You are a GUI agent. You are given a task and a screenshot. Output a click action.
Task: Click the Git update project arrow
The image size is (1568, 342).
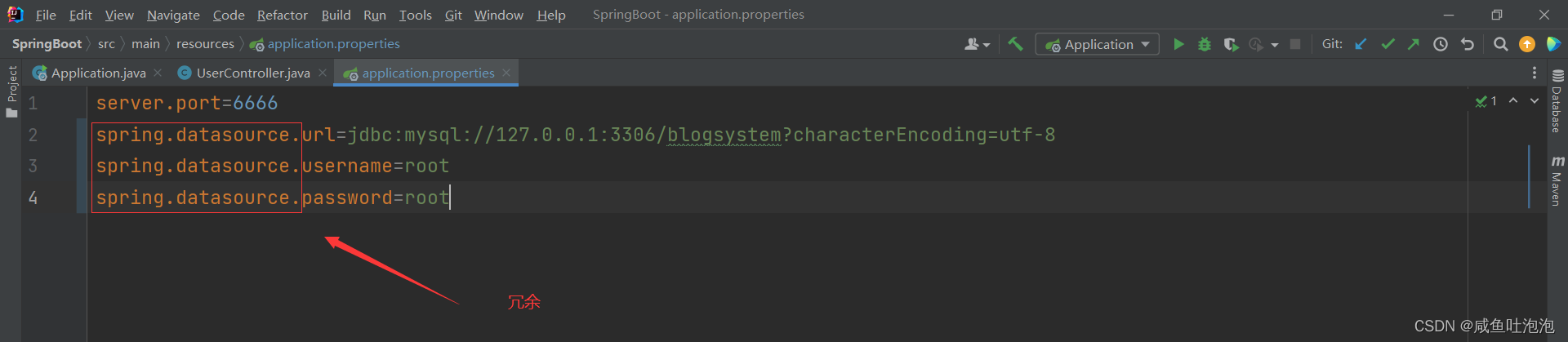[1361, 44]
